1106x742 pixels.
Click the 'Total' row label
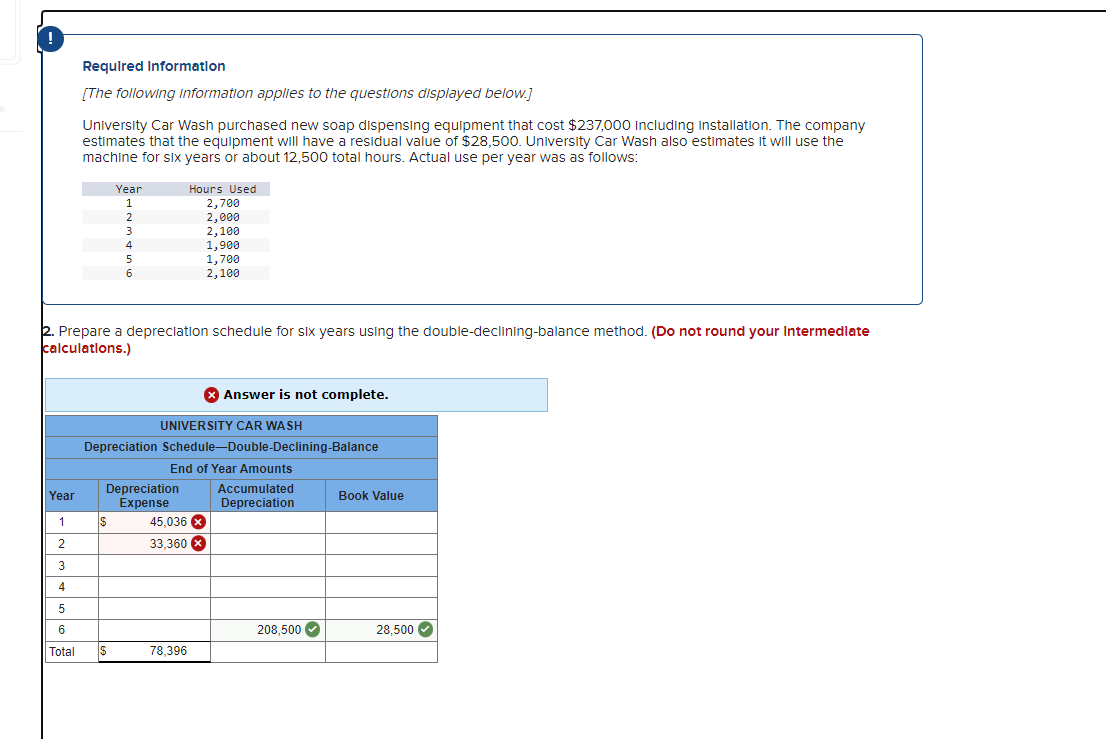pyautogui.click(x=62, y=652)
